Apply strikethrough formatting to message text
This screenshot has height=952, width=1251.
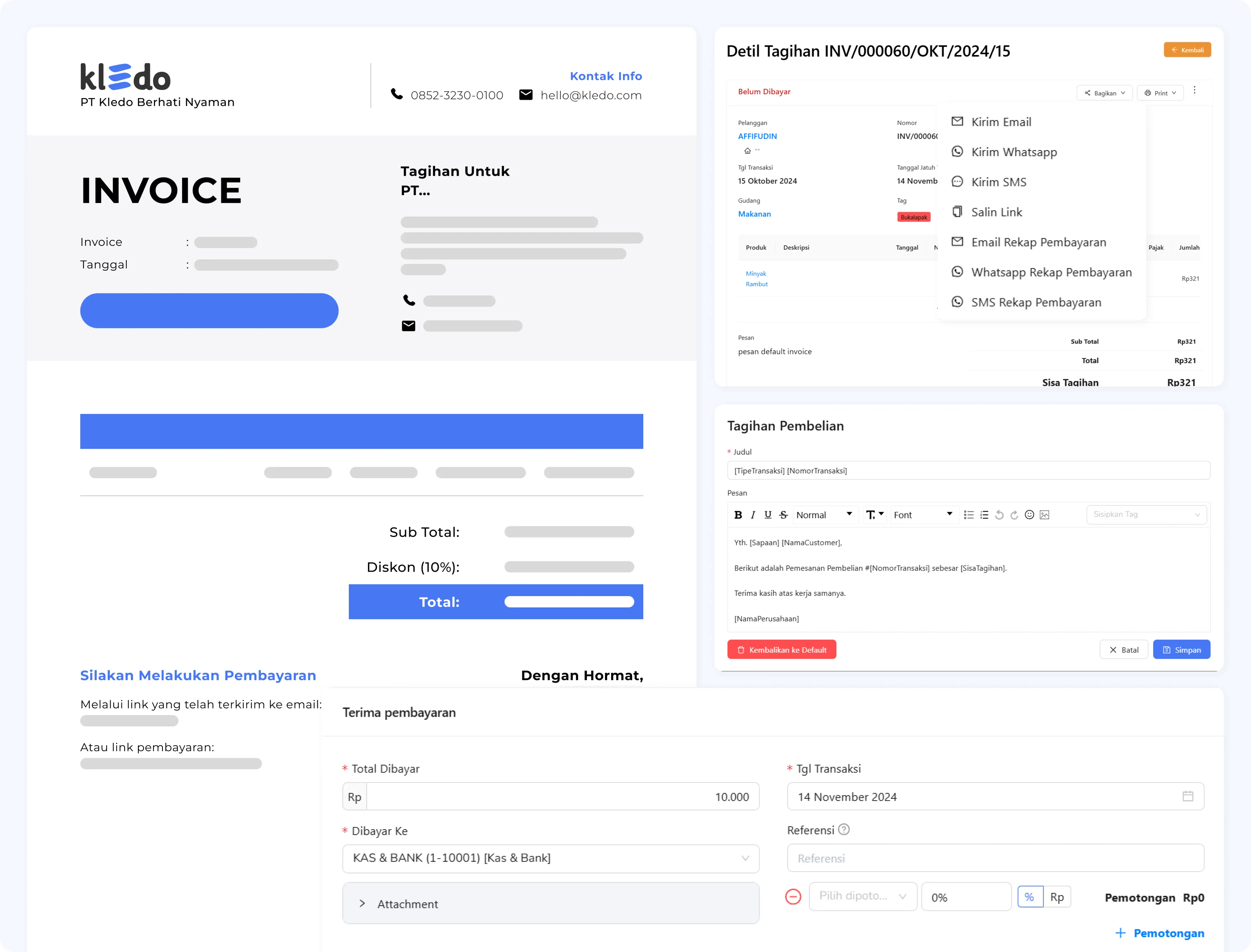tap(783, 515)
